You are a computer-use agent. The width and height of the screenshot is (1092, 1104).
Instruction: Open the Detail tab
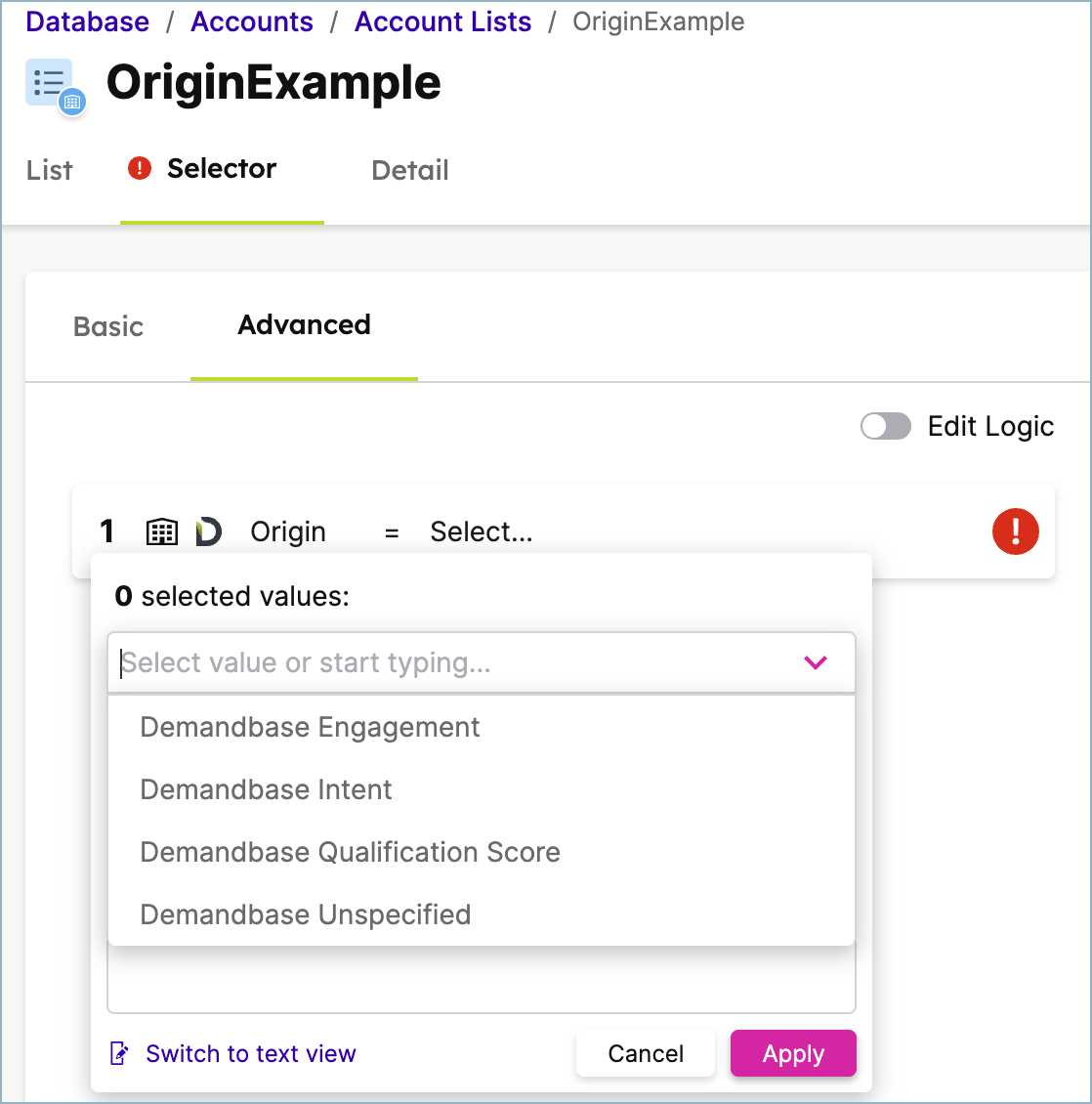pyautogui.click(x=410, y=170)
